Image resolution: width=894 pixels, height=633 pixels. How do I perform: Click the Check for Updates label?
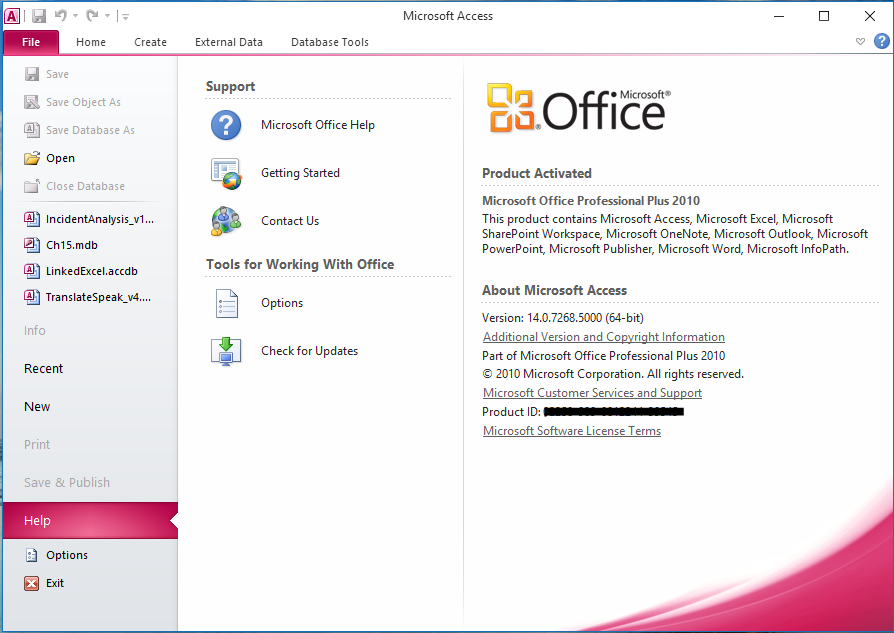(310, 351)
